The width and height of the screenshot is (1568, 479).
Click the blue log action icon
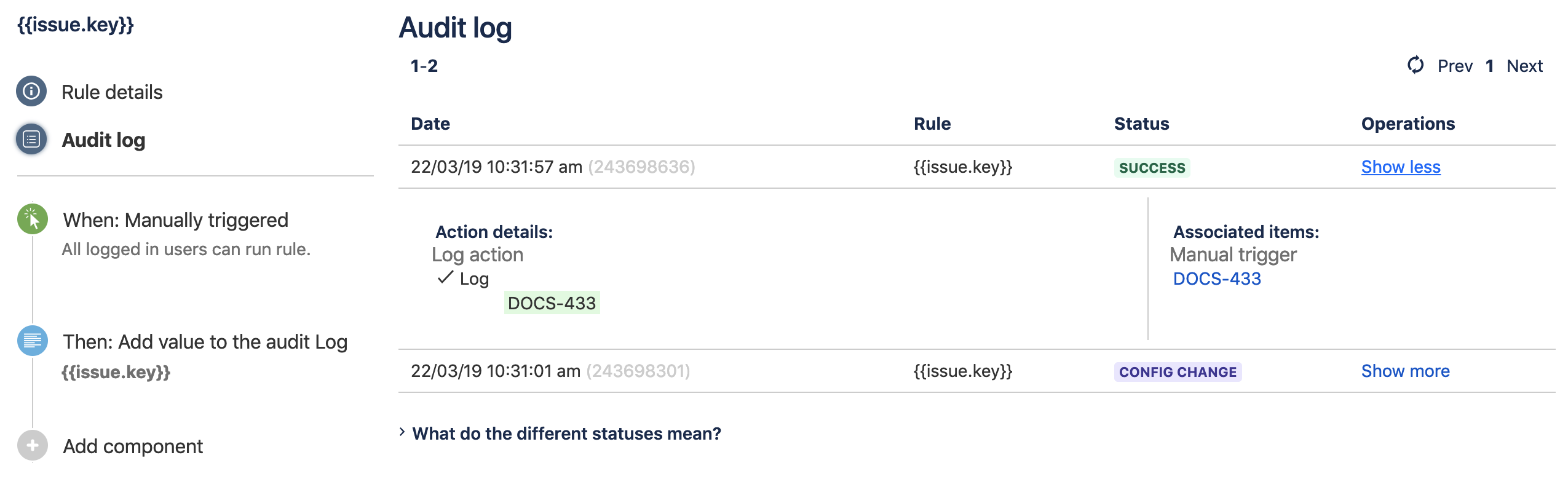coord(33,341)
